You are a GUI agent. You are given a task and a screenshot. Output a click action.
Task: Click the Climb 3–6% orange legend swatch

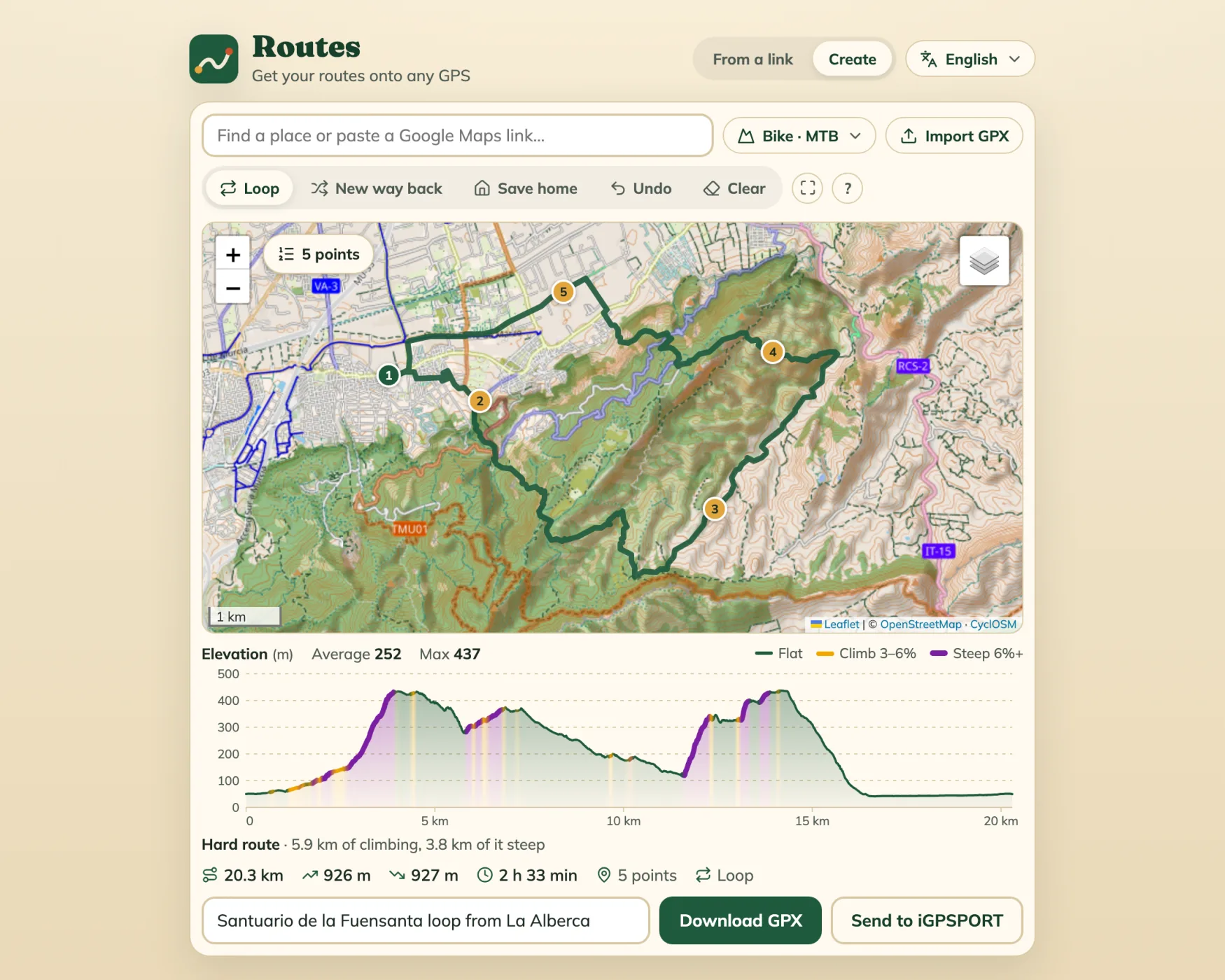825,654
